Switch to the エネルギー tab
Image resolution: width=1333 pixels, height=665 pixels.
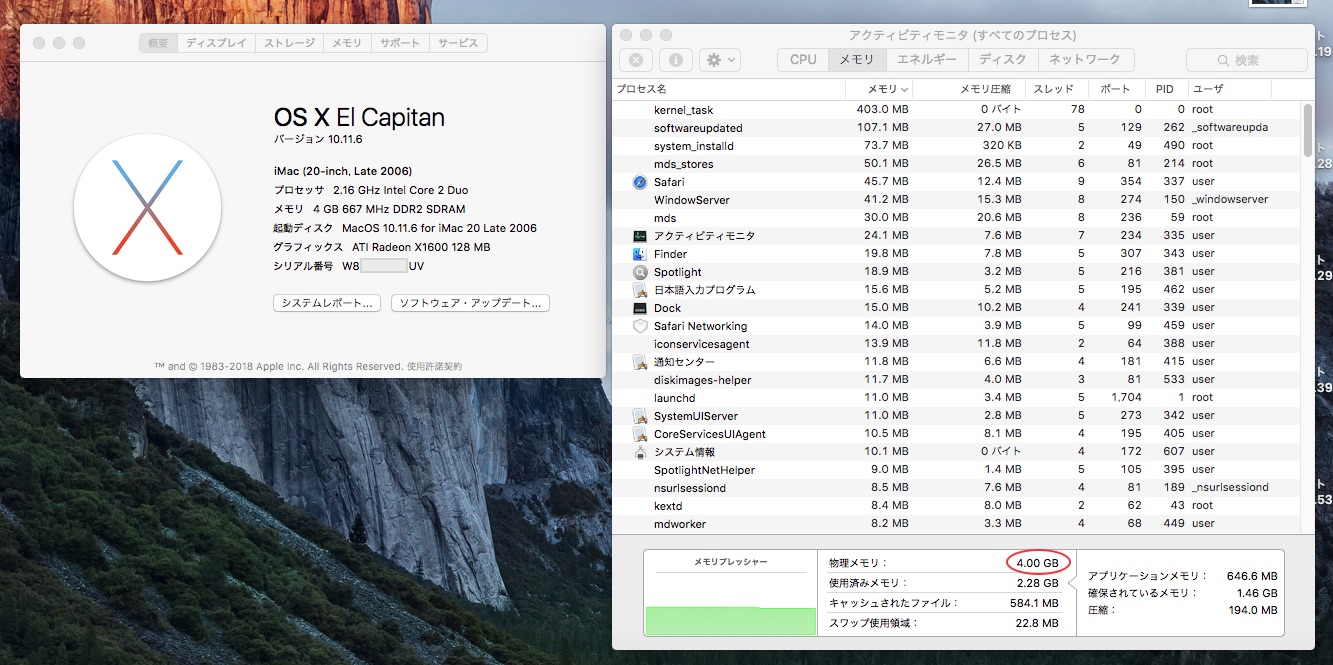tap(926, 60)
